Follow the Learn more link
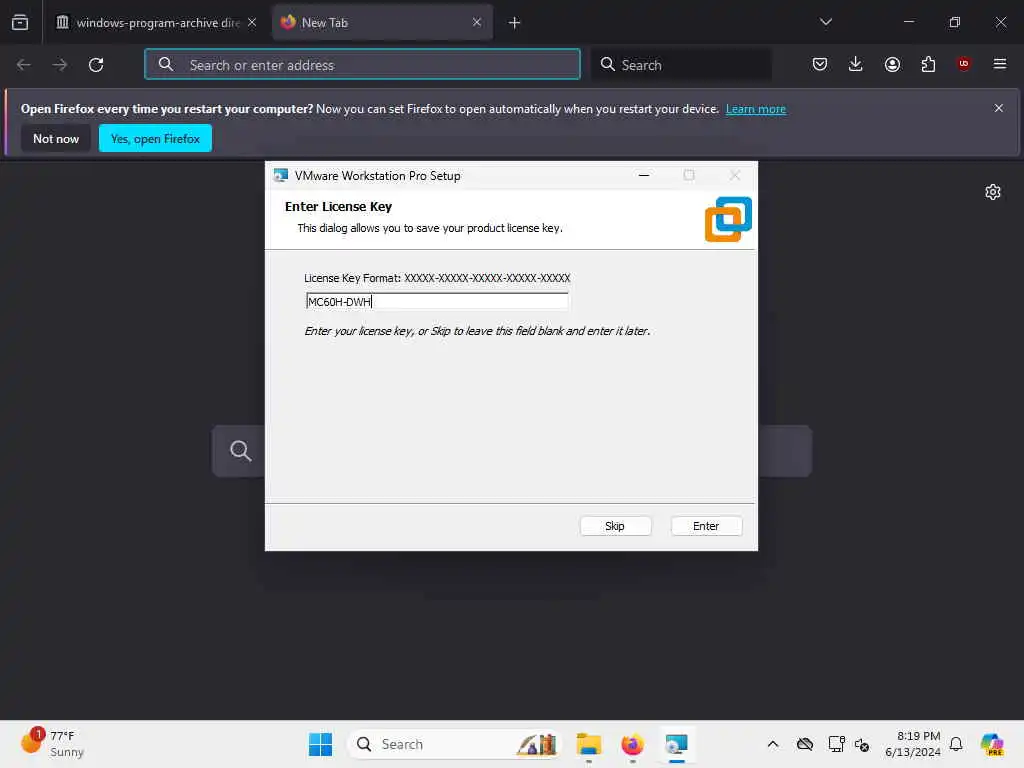This screenshot has height=768, width=1024. pyautogui.click(x=756, y=109)
